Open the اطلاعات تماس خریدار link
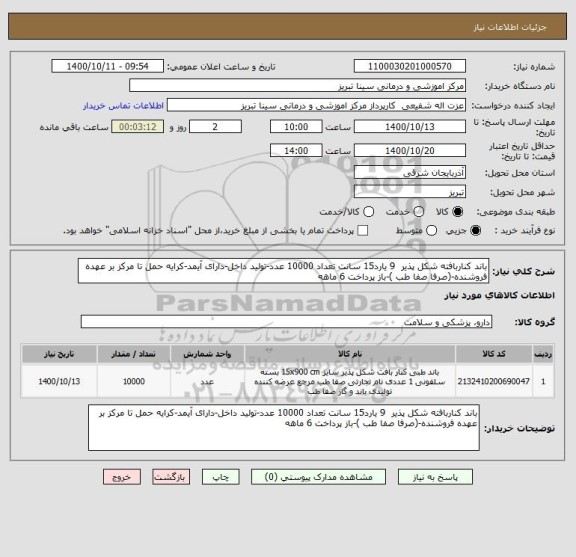Screen dimensions: 576x557 (x=123, y=106)
